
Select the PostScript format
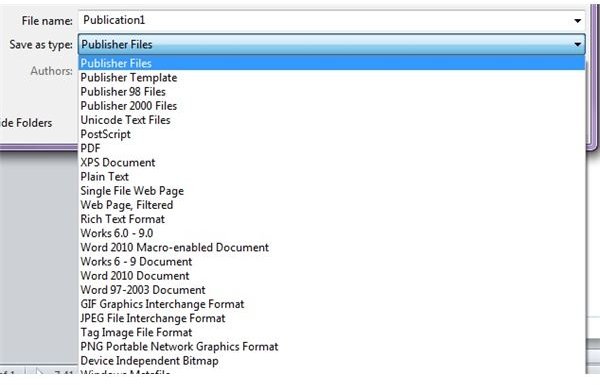(332, 134)
